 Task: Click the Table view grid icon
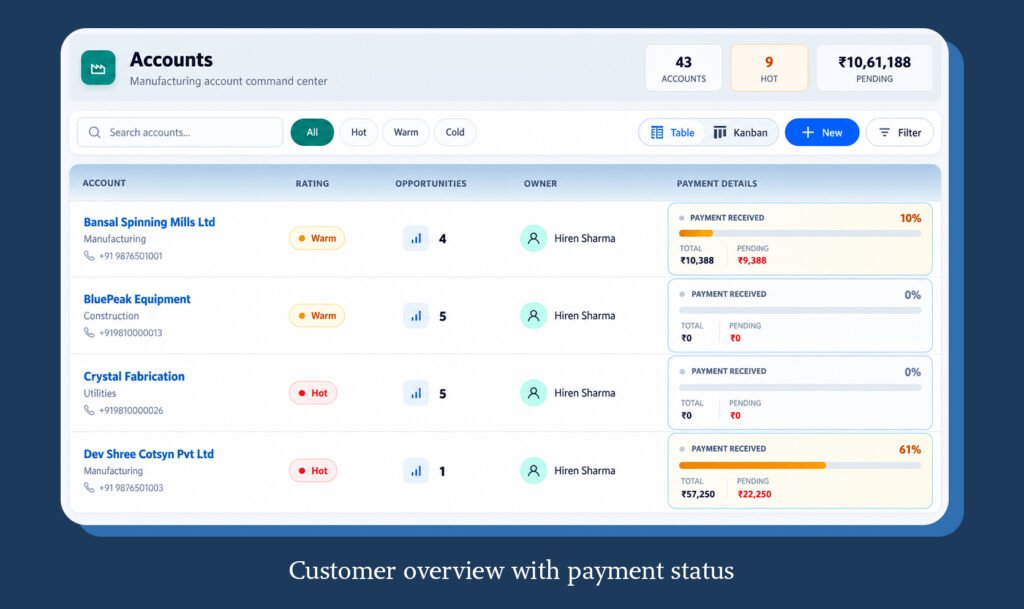[657, 133]
